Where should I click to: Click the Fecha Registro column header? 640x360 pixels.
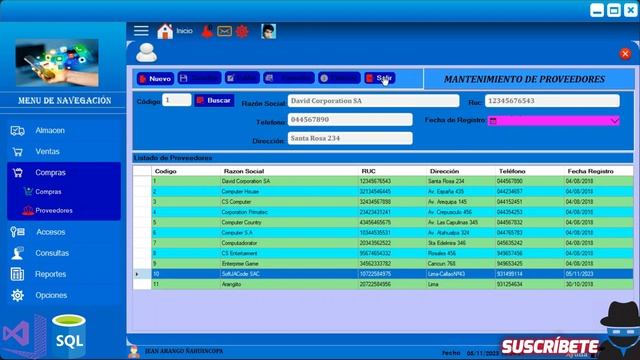click(590, 171)
